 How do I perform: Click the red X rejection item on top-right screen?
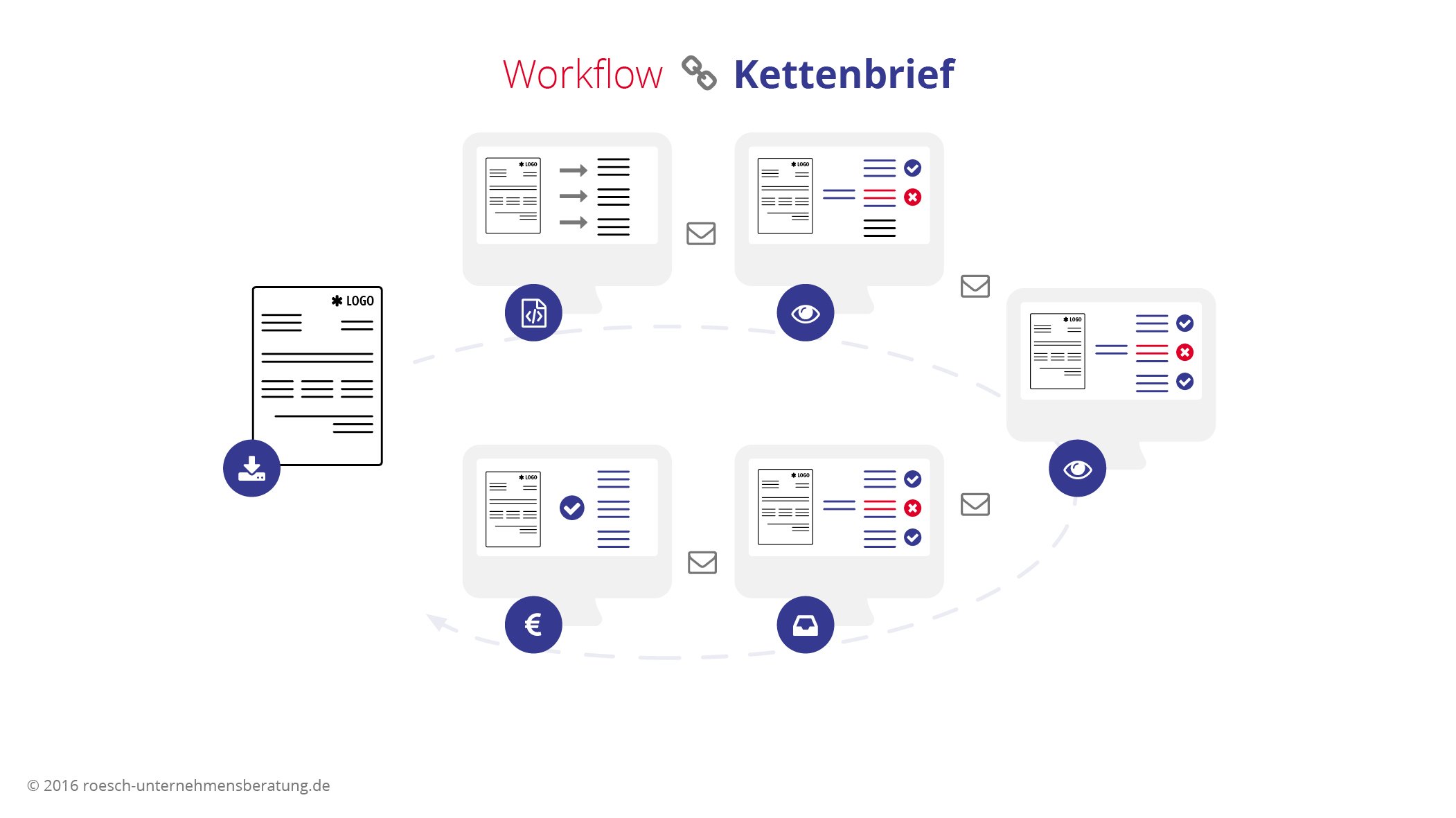pos(1183,352)
